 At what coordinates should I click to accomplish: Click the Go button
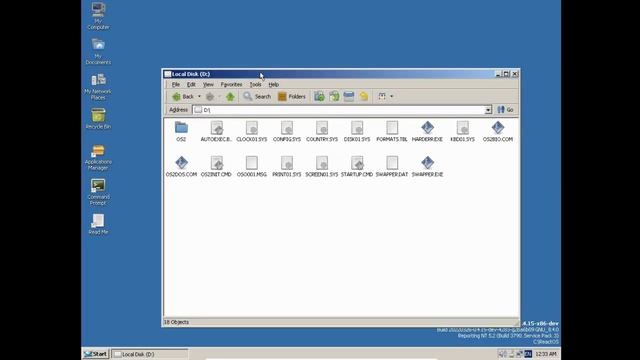pyautogui.click(x=505, y=110)
